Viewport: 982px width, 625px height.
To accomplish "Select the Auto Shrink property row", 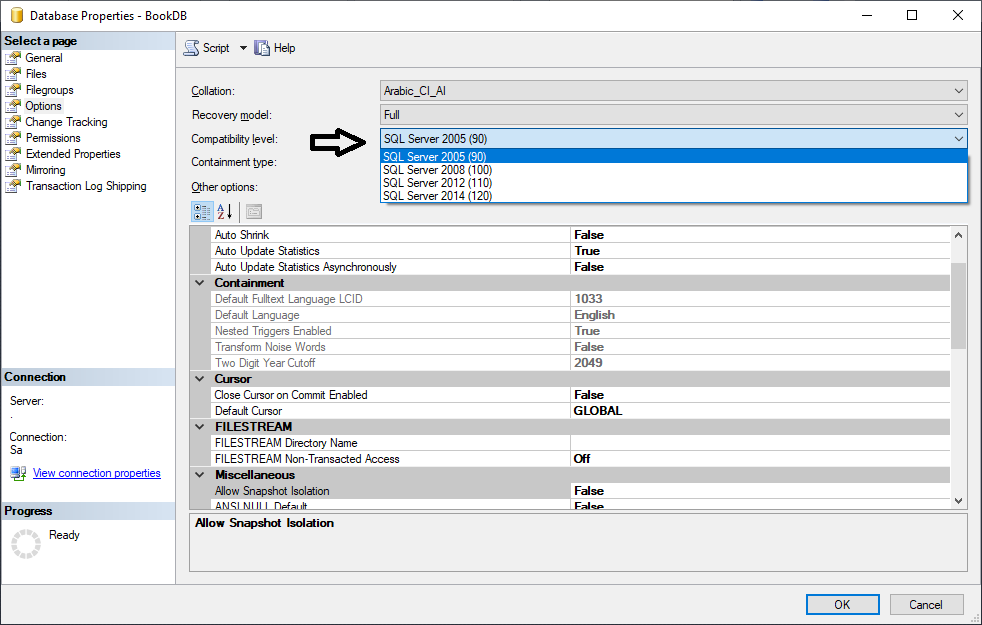I will click(x=581, y=235).
